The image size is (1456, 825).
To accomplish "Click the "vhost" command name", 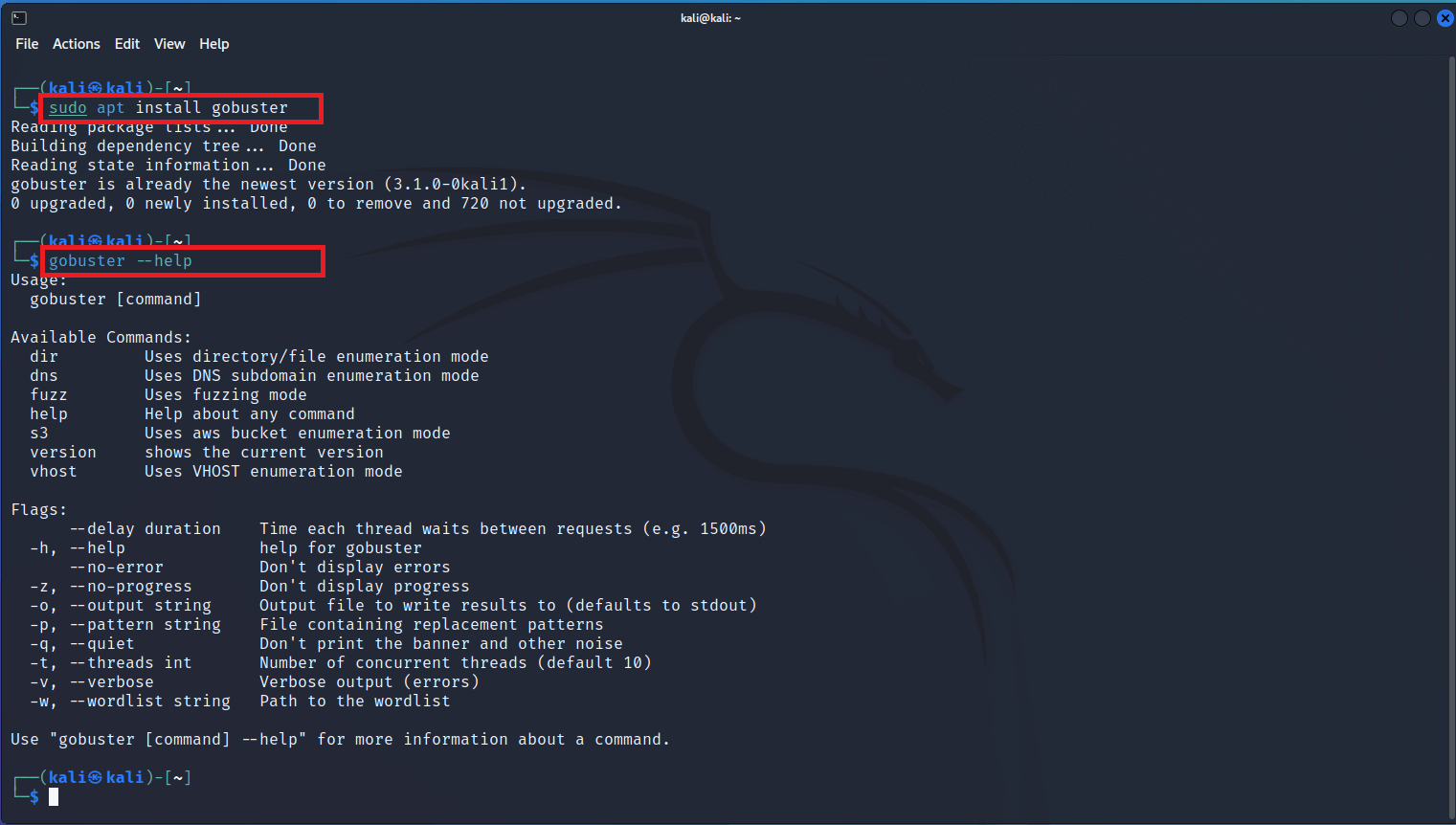I will click(x=54, y=472).
